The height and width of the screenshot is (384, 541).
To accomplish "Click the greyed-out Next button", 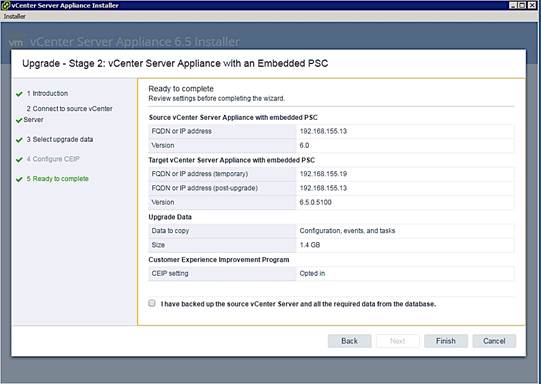I will (397, 341).
